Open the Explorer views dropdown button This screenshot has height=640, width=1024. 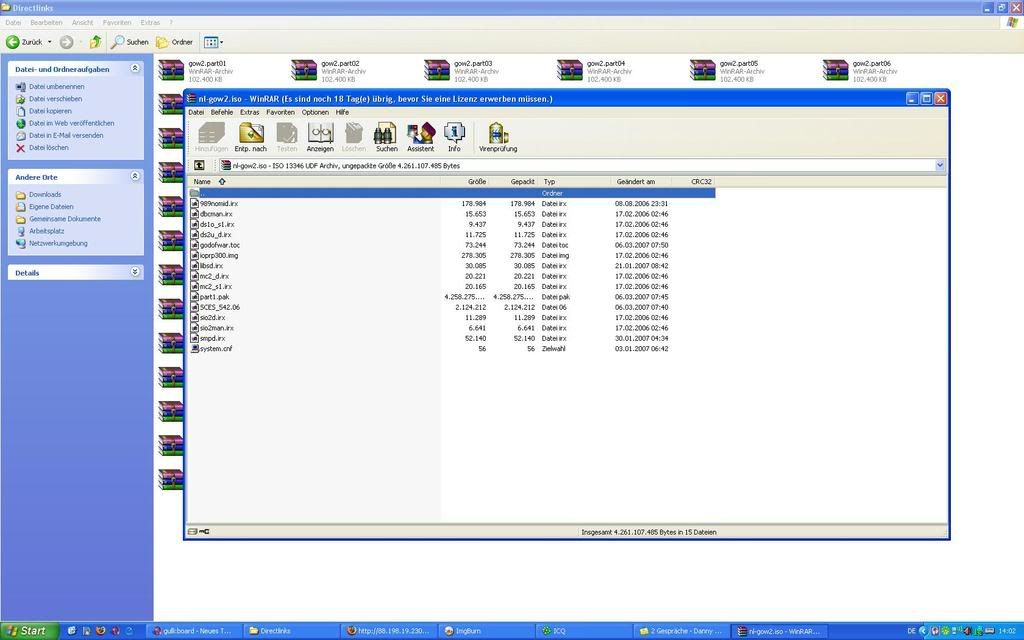(x=214, y=42)
